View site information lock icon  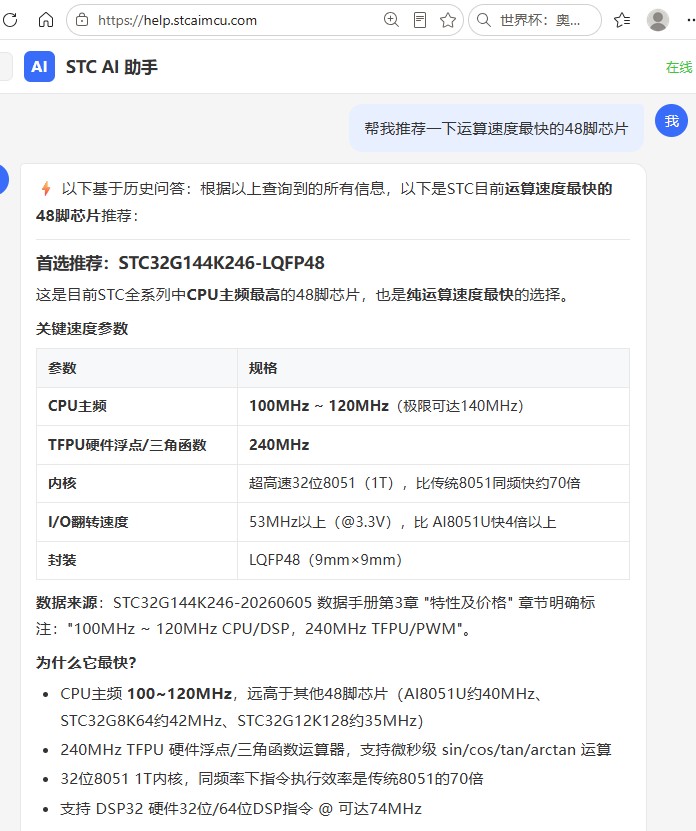(x=82, y=20)
